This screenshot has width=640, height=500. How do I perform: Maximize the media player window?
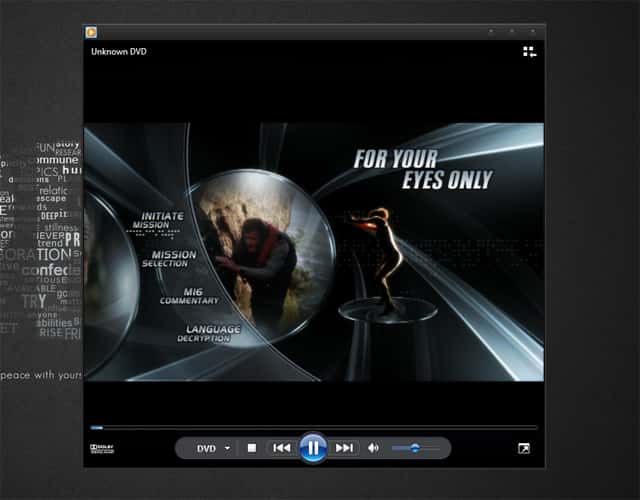point(511,31)
